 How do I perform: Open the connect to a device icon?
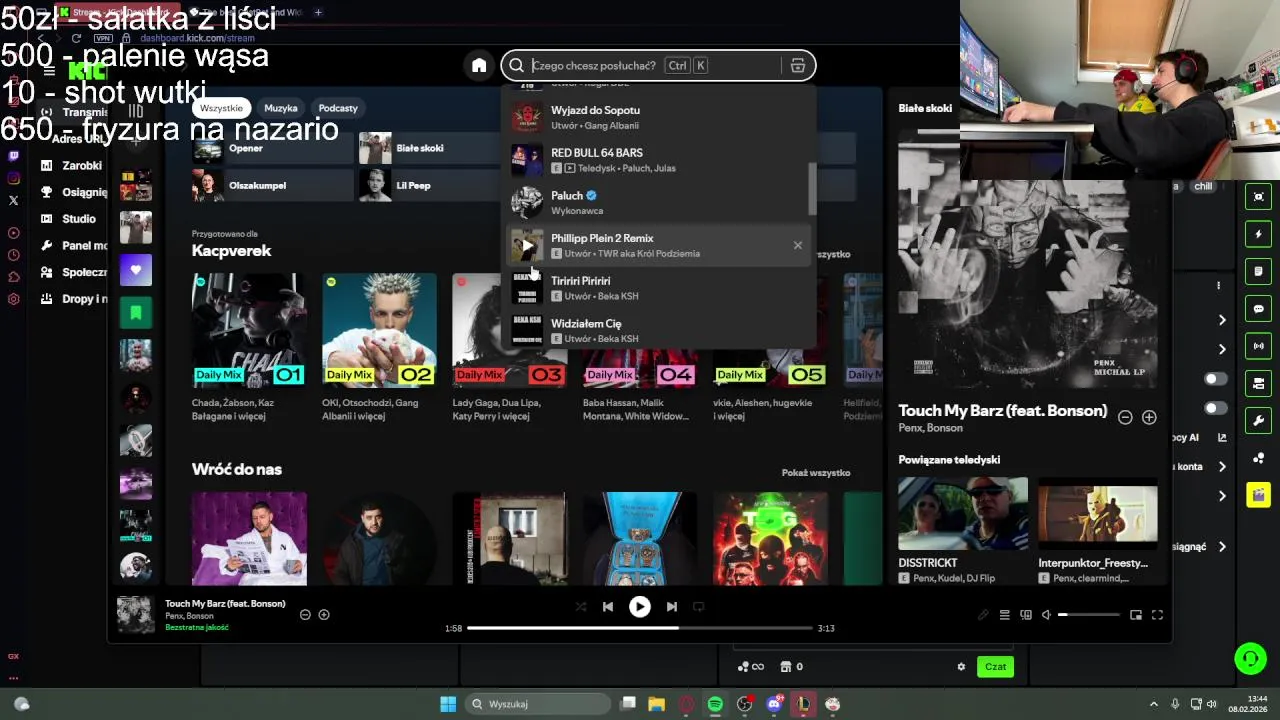(1026, 615)
